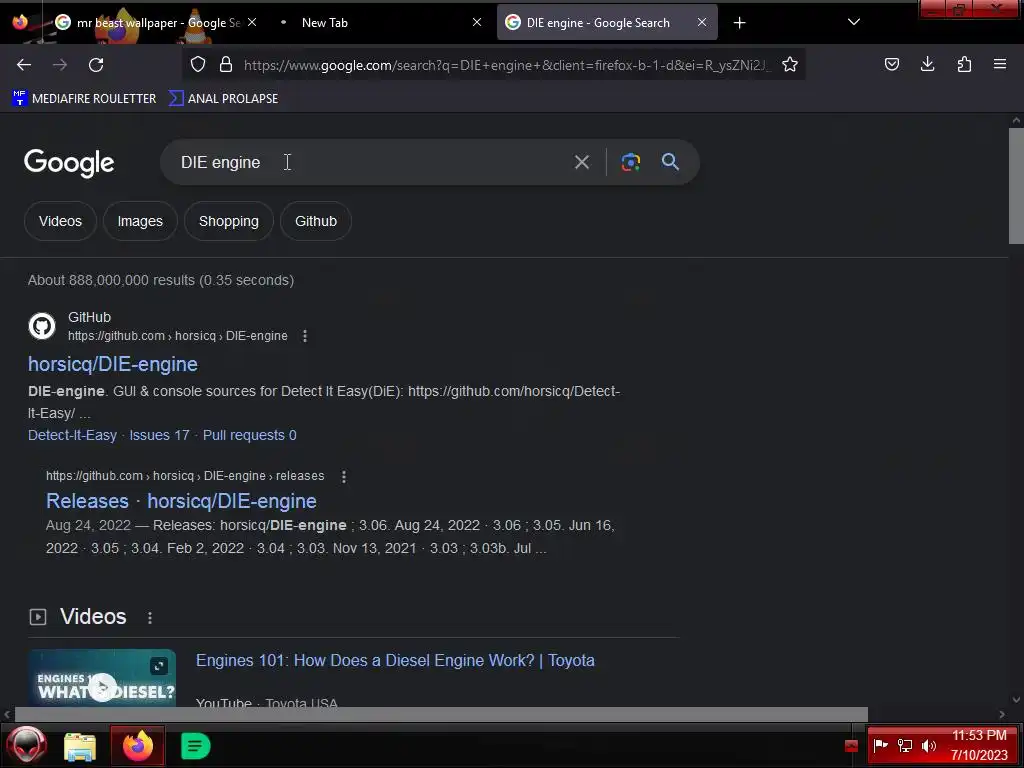The image size is (1024, 768).
Task: Open Engines 101 Diesel Engine video link
Action: tap(395, 660)
